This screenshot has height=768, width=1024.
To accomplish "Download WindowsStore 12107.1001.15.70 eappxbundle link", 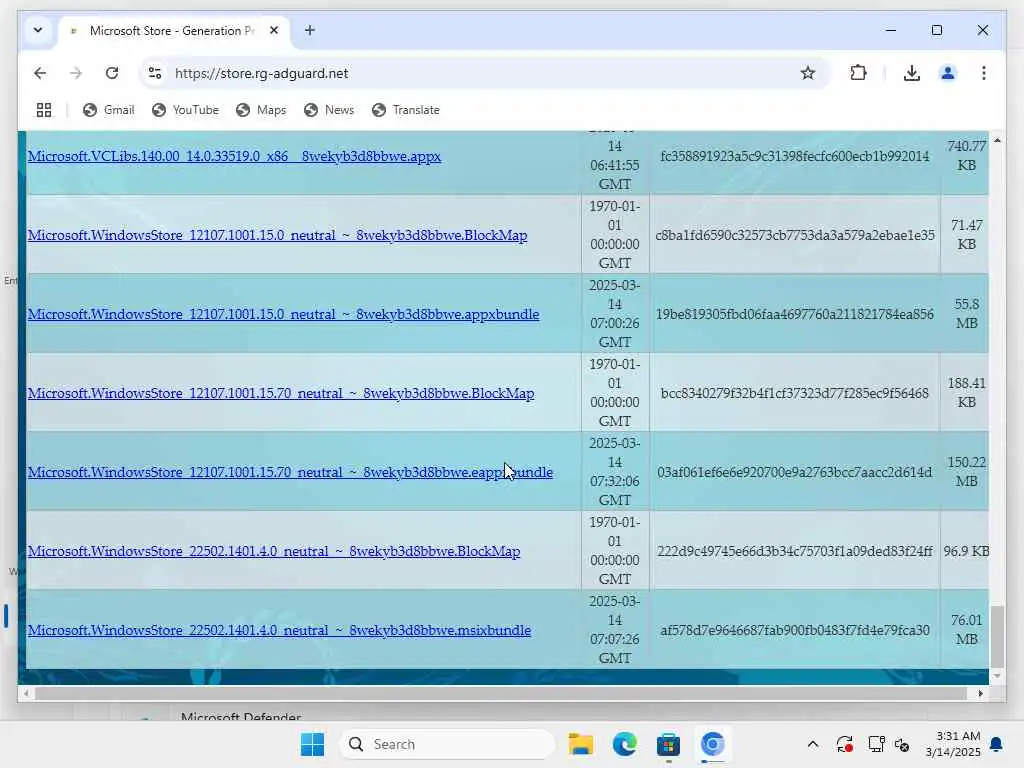I will coord(290,472).
